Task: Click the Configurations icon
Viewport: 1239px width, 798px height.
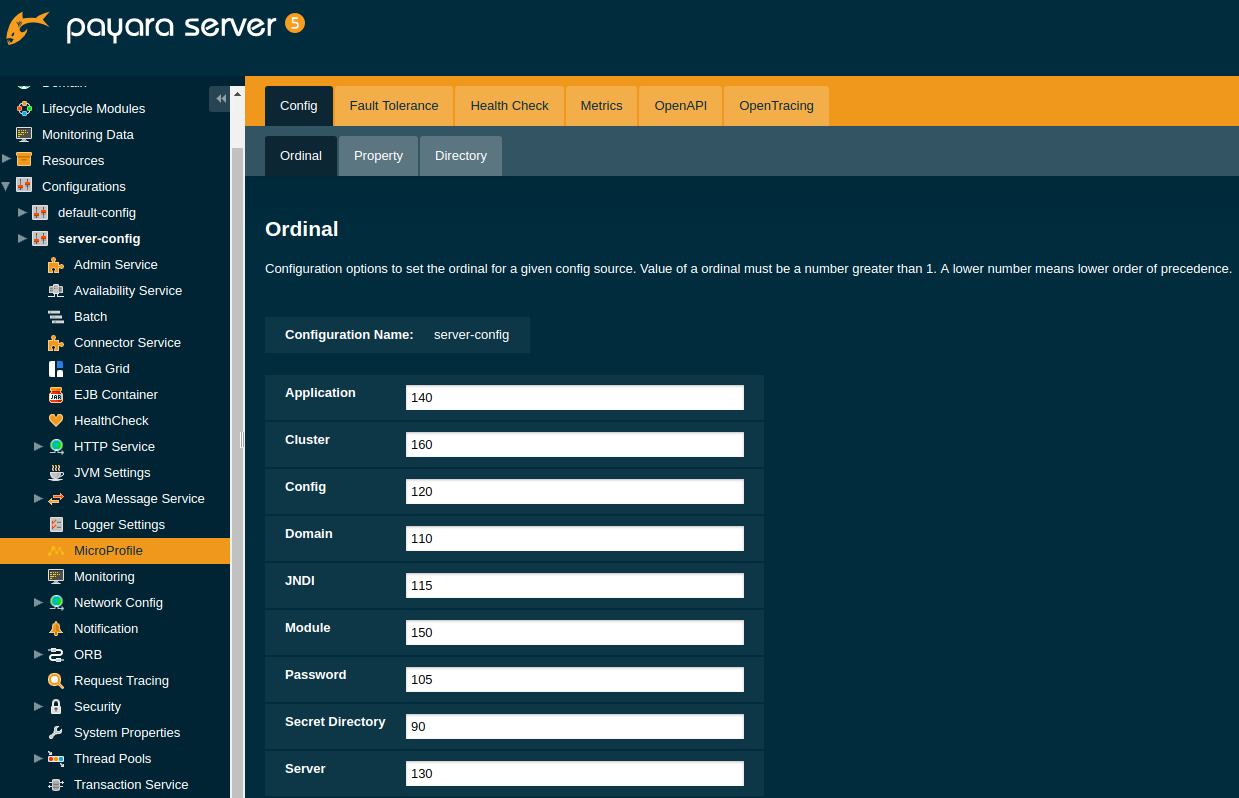Action: pyautogui.click(x=24, y=186)
